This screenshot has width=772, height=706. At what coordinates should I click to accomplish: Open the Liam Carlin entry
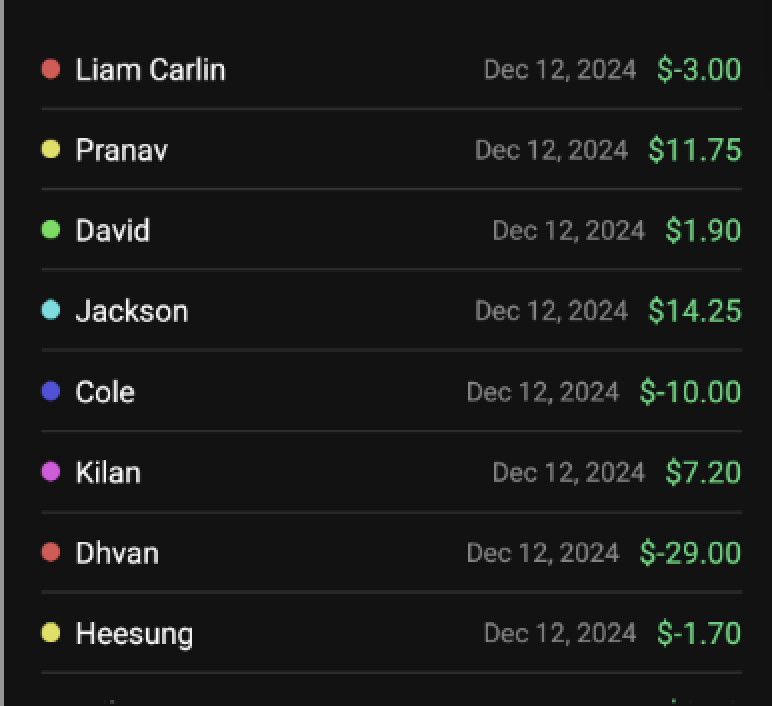391,69
